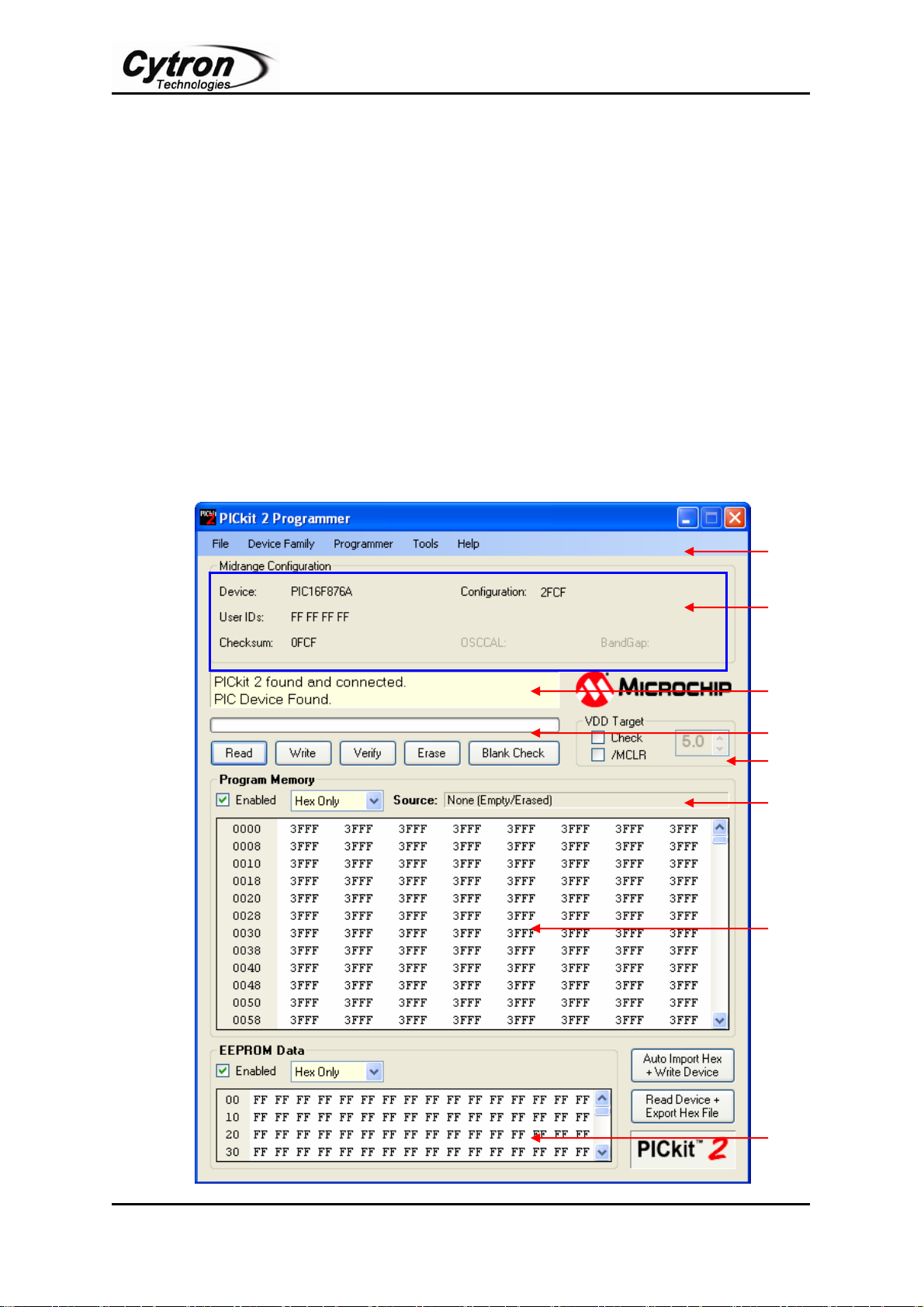This screenshot has height=1307, width=924.
Task: Click Read Device + Export Hex File
Action: (683, 1106)
